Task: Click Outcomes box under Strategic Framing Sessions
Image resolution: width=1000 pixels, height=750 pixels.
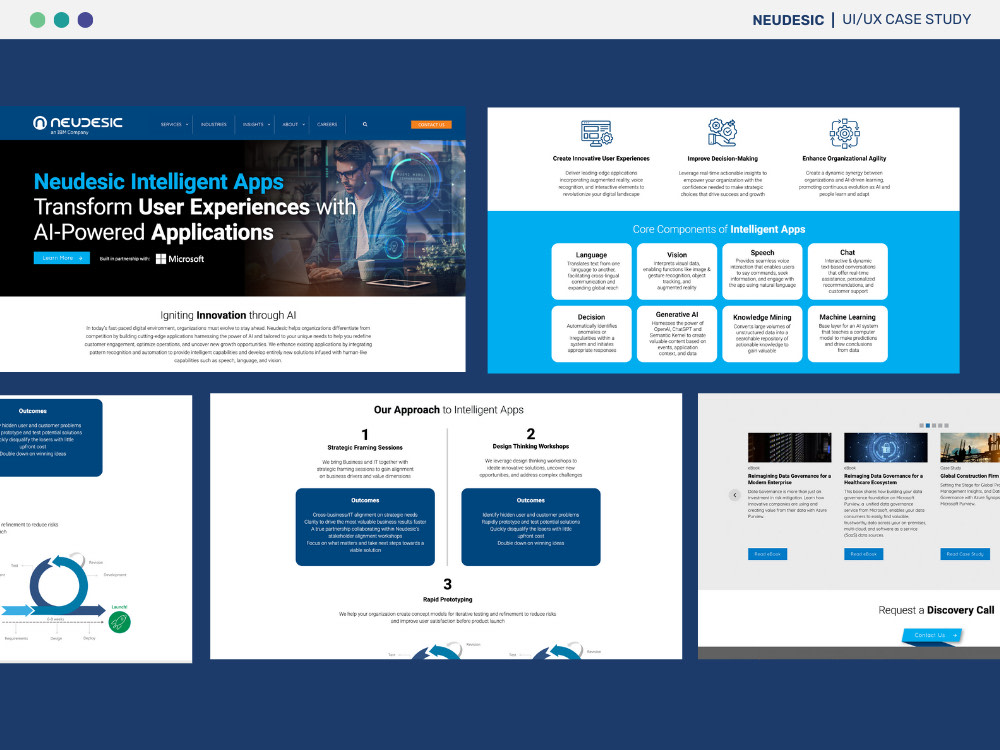Action: (365, 527)
